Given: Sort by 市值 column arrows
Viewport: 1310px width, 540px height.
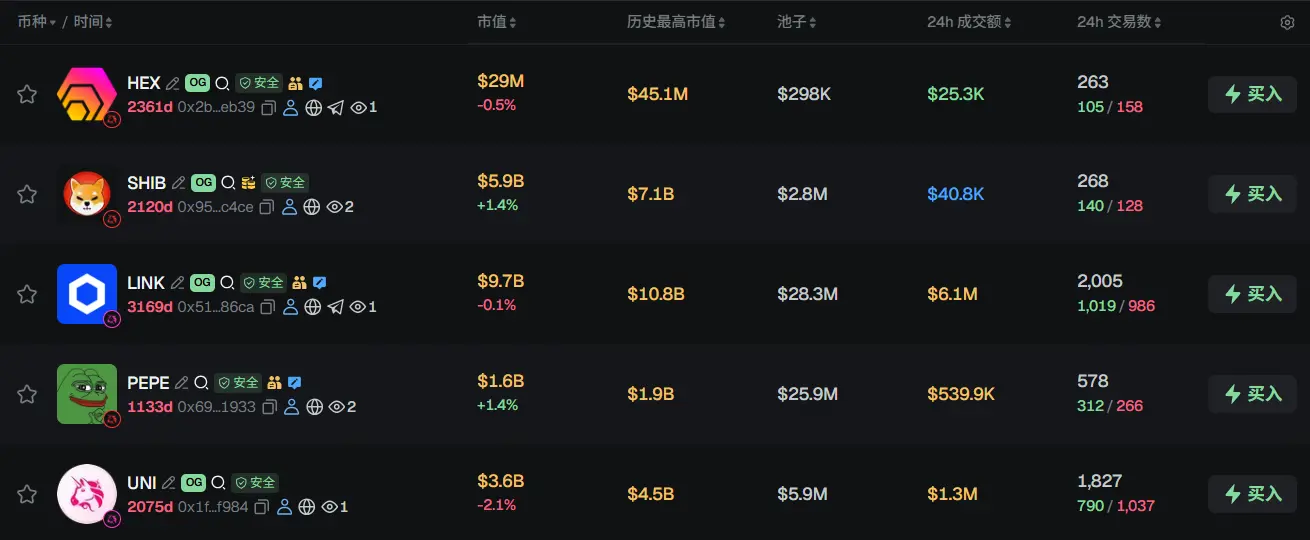Looking at the screenshot, I should [x=512, y=22].
